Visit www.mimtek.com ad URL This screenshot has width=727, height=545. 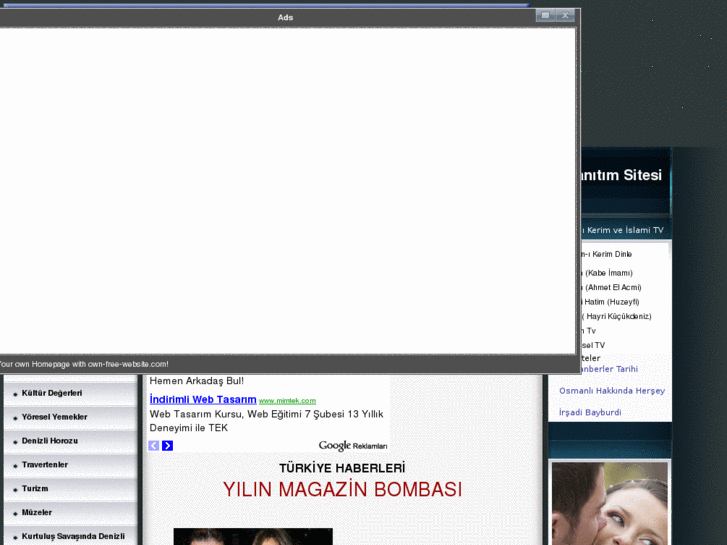point(287,401)
